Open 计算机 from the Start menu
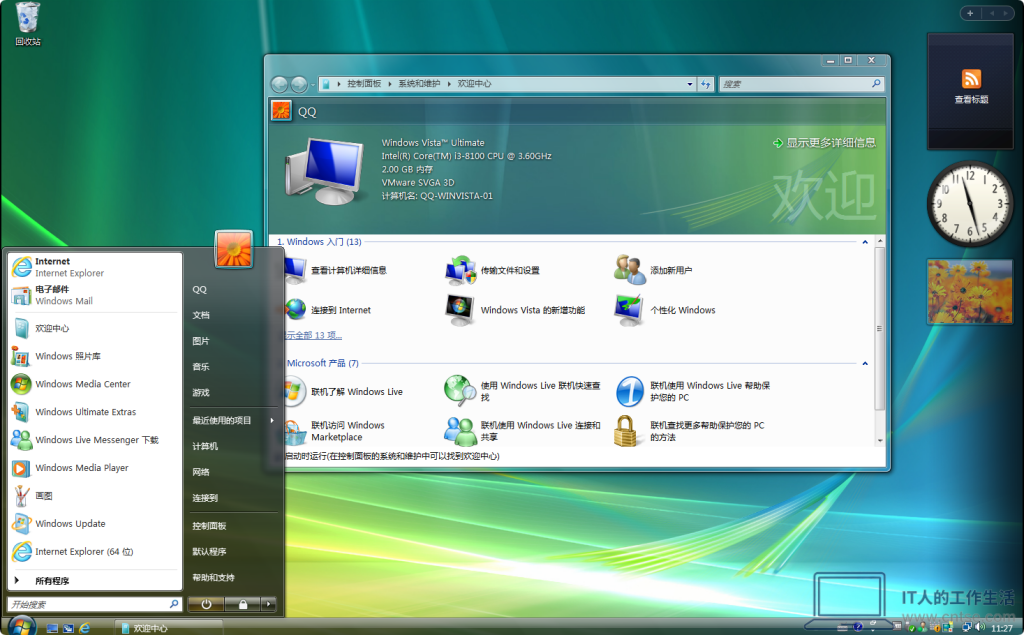1024x635 pixels. click(x=205, y=446)
